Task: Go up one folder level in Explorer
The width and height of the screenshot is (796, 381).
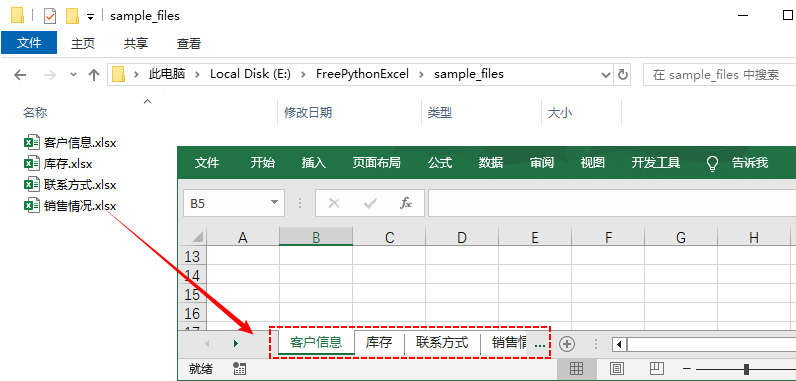Action: [93, 75]
